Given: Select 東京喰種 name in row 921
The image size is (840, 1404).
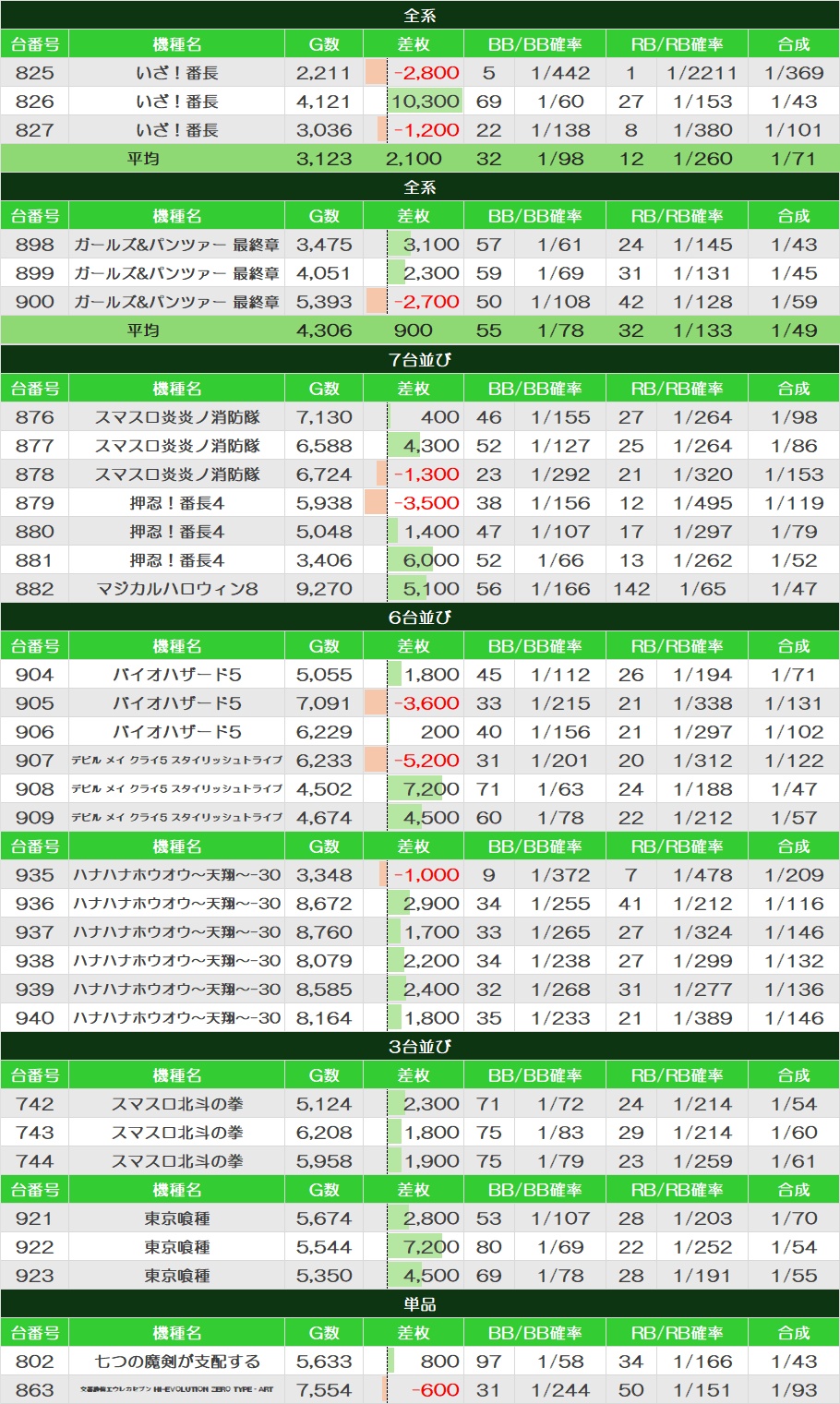Looking at the screenshot, I should (x=177, y=1218).
